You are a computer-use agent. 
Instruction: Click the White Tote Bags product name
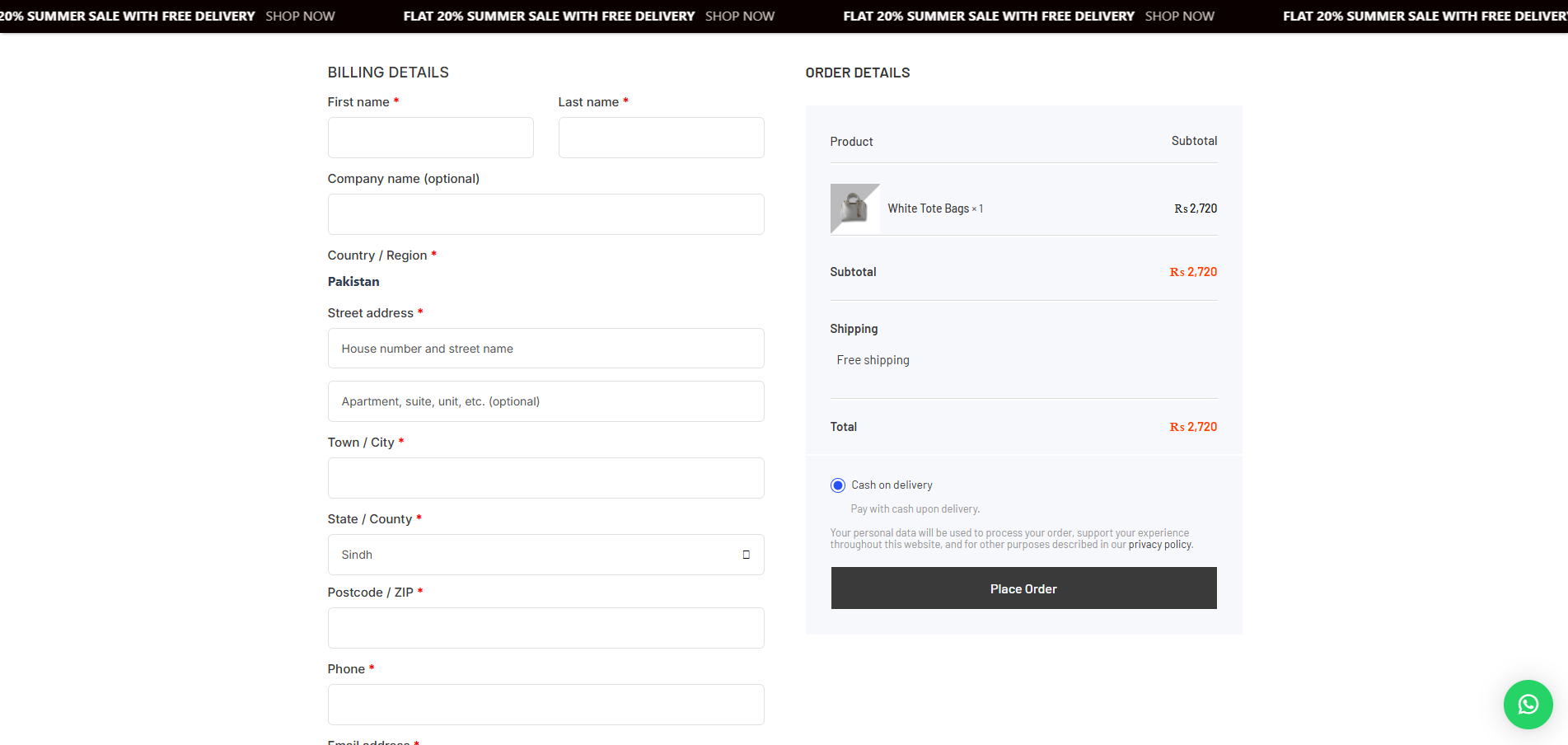928,209
